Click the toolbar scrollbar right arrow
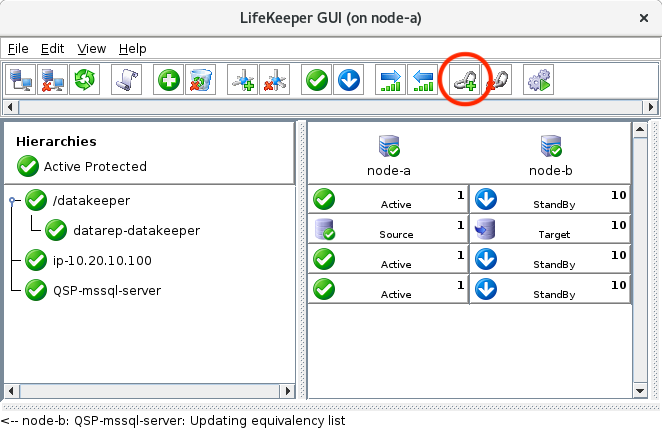This screenshot has height=428, width=662. click(x=651, y=107)
